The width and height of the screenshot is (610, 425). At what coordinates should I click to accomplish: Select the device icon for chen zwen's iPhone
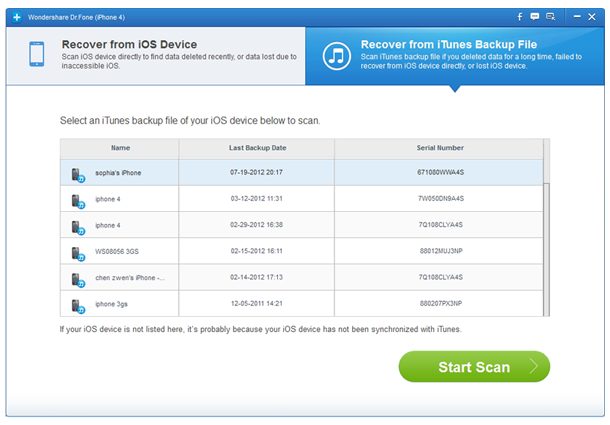pos(78,280)
